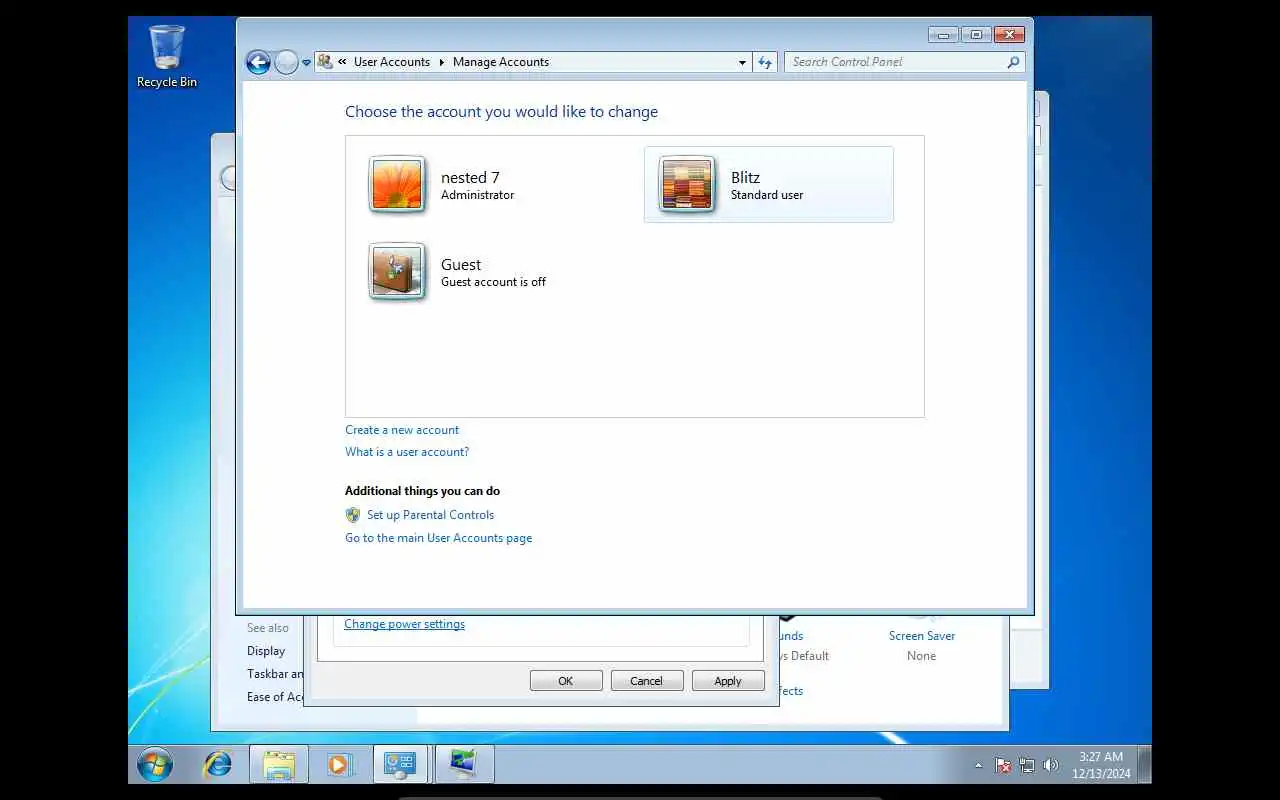
Task: Click the Guest account name
Action: (x=461, y=265)
